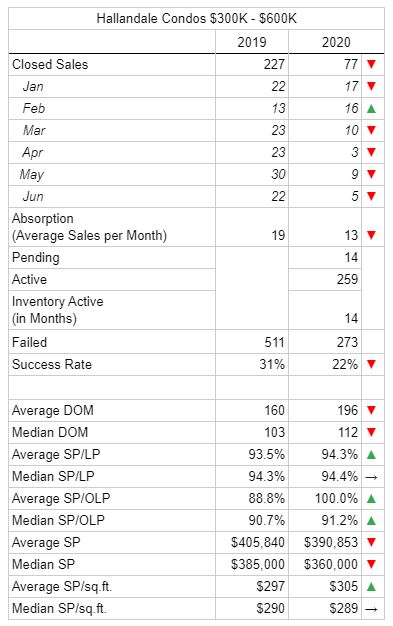Click the red down arrow beside Closed Sales

[x=371, y=64]
